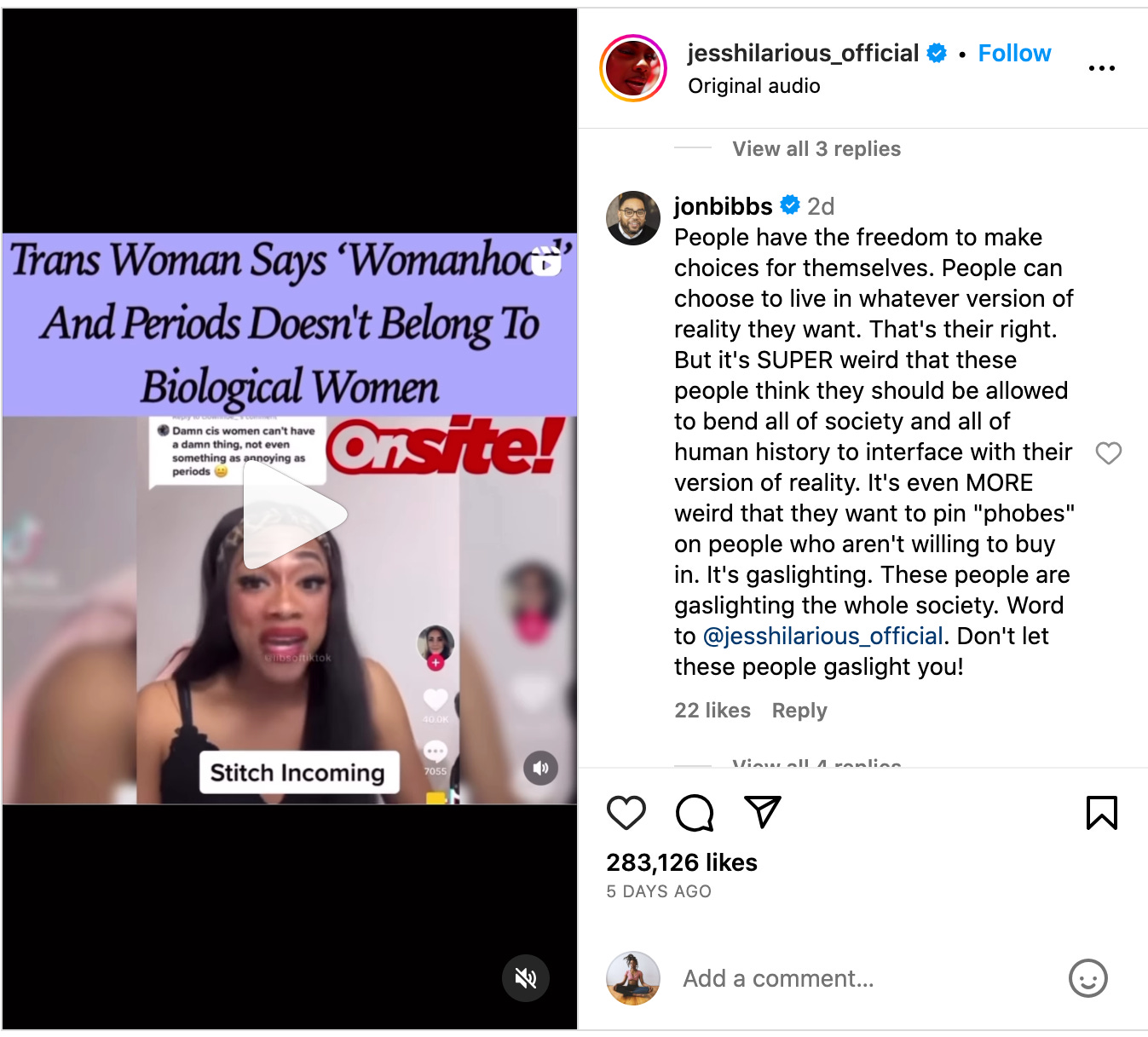Open comment bubble icon under post
This screenshot has height=1037, width=1148.
pyautogui.click(x=695, y=813)
